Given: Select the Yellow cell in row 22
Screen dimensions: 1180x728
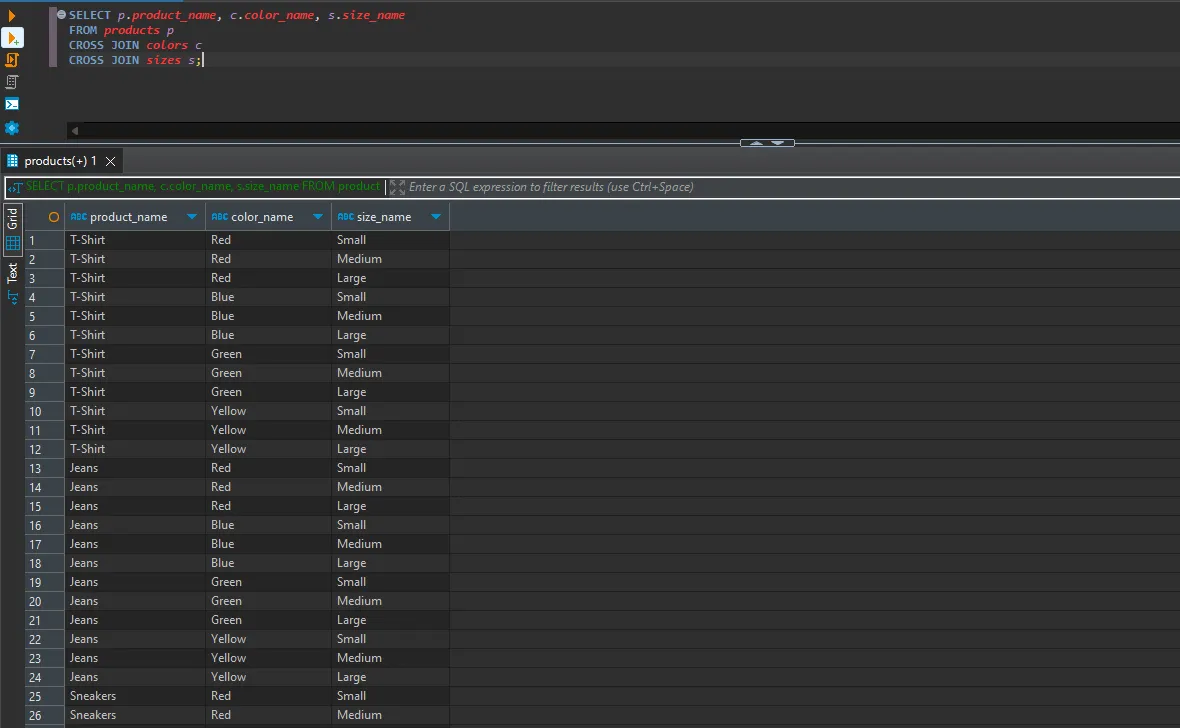Looking at the screenshot, I should pos(268,638).
